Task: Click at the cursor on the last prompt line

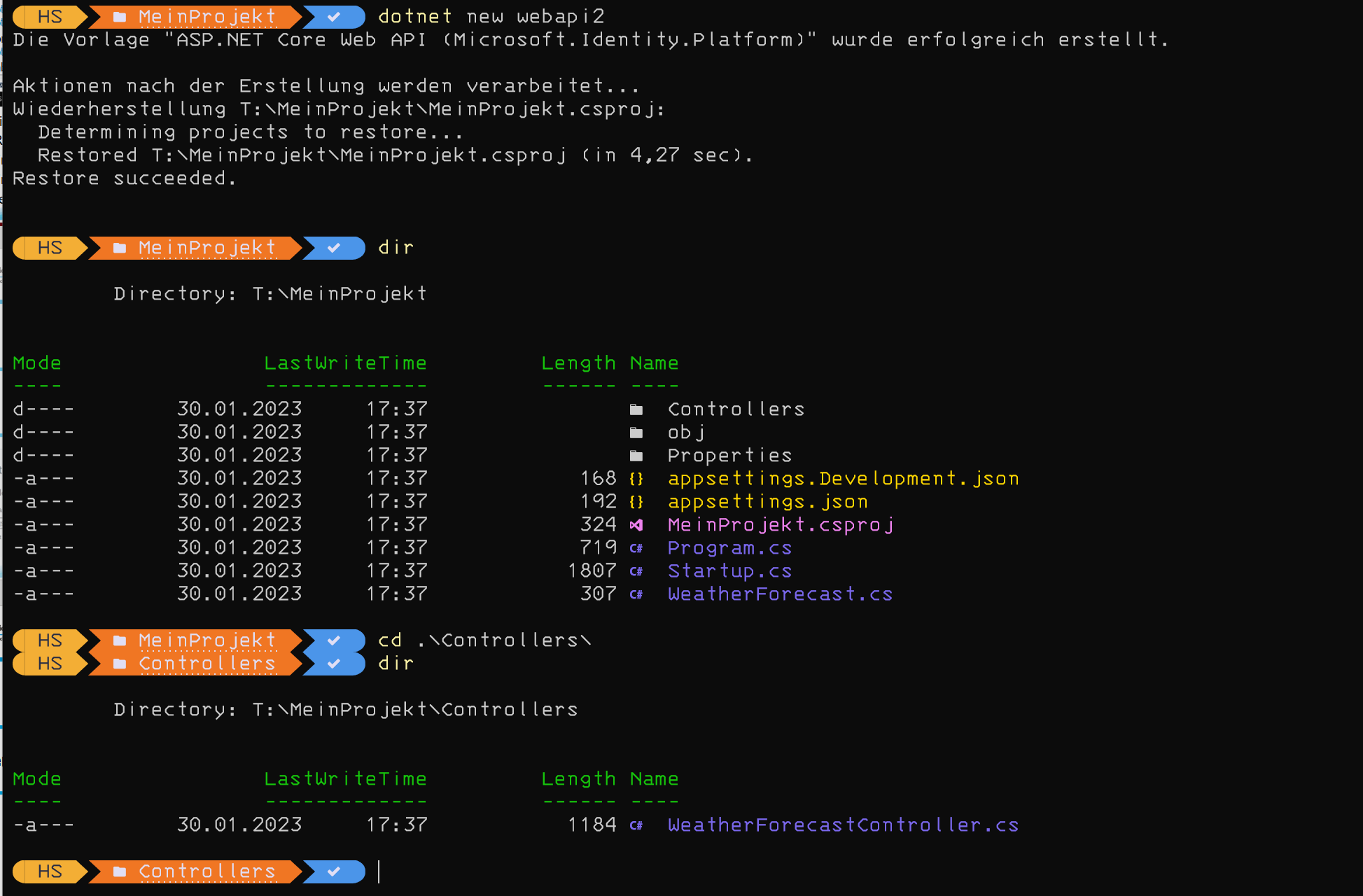Action: point(379,871)
